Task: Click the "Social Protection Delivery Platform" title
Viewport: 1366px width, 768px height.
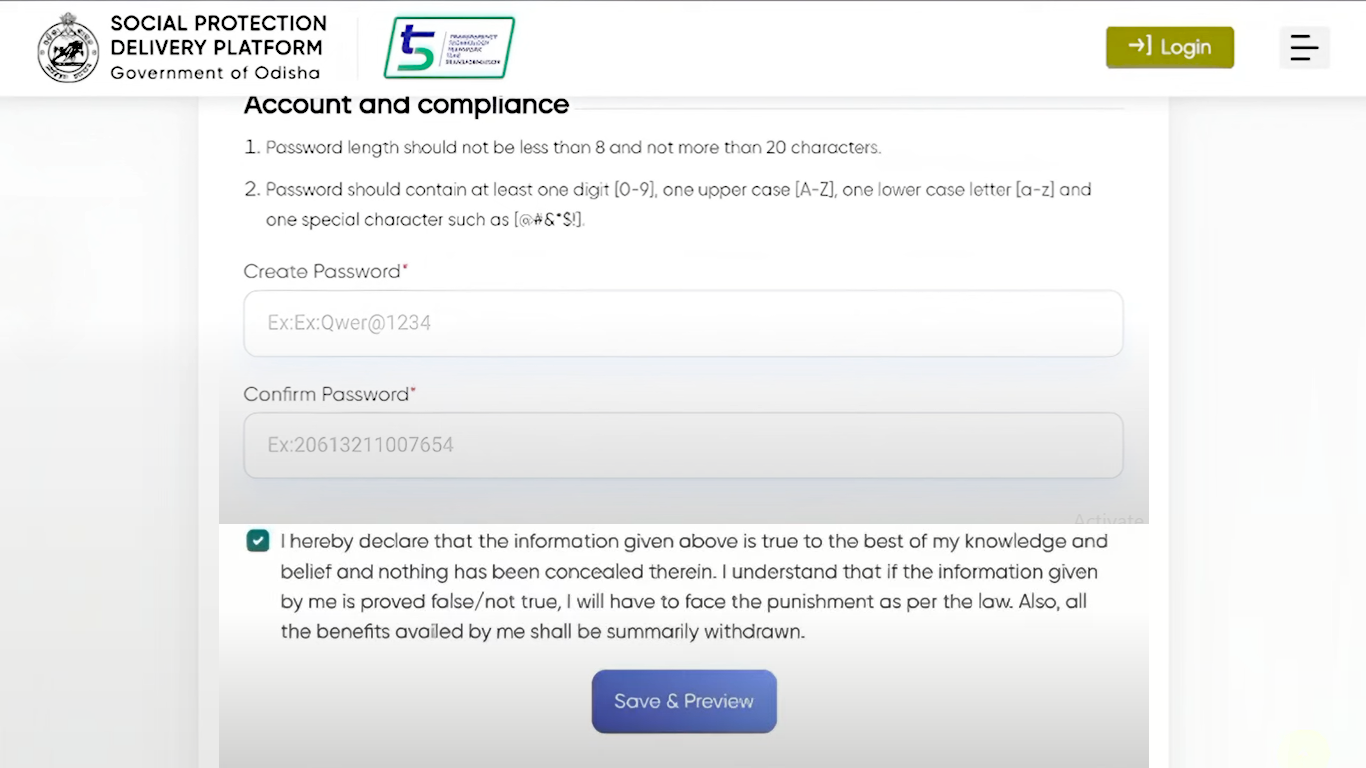Action: [x=218, y=35]
